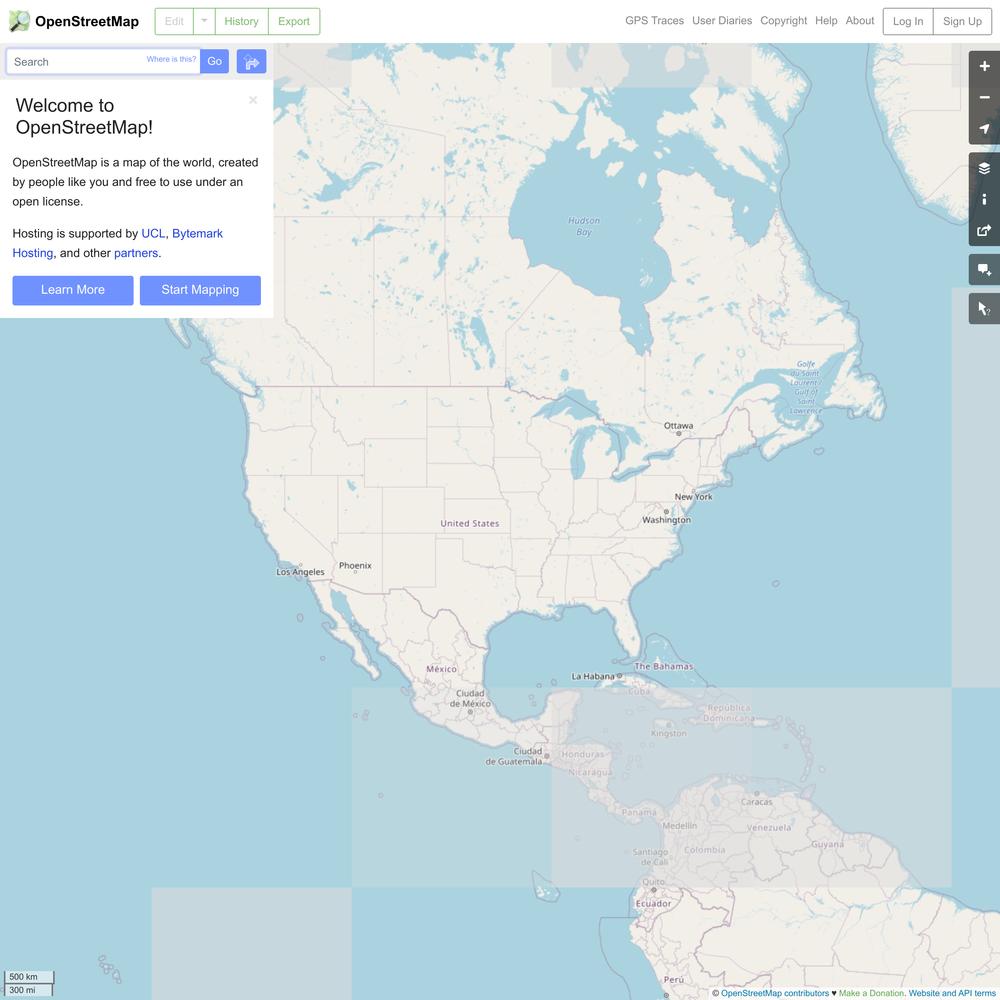
Task: Click The Bahamas map label
Action: point(664,666)
